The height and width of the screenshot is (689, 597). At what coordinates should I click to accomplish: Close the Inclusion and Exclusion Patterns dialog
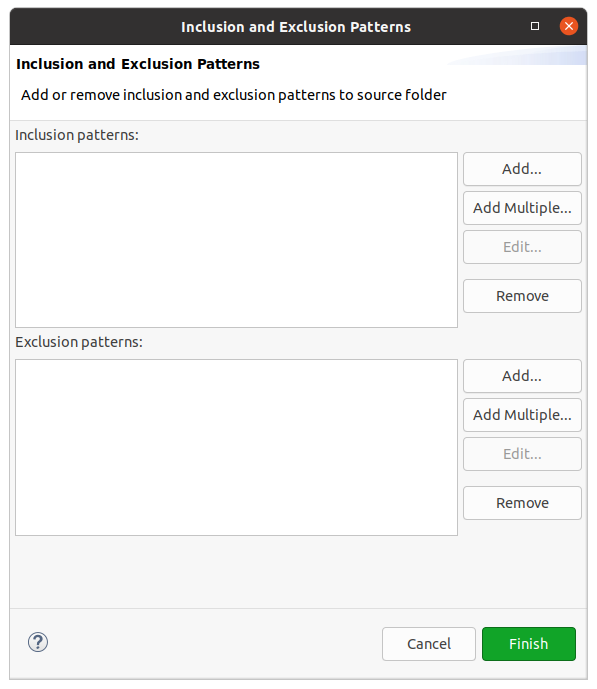(568, 26)
